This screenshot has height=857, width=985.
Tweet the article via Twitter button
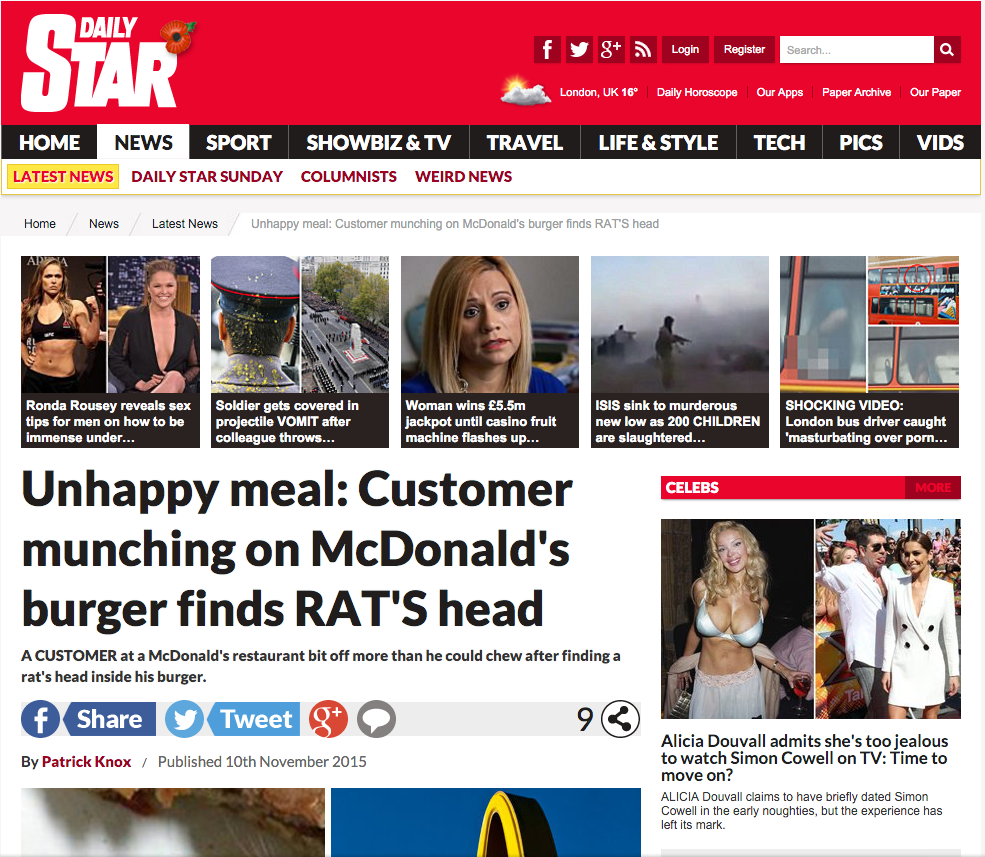coord(232,719)
